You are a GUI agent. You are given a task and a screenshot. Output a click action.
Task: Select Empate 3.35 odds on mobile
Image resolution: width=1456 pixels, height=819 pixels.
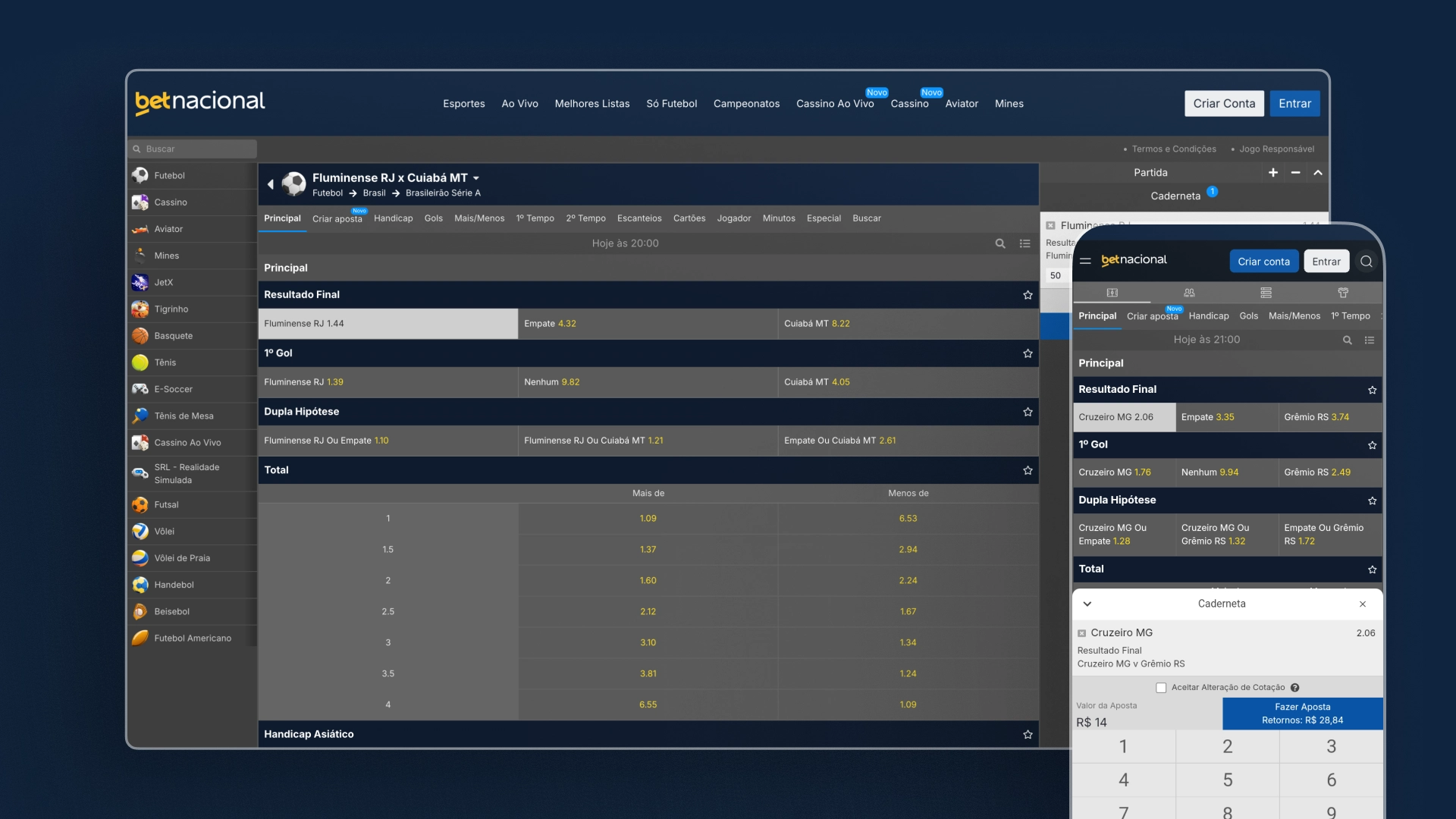[1226, 417]
